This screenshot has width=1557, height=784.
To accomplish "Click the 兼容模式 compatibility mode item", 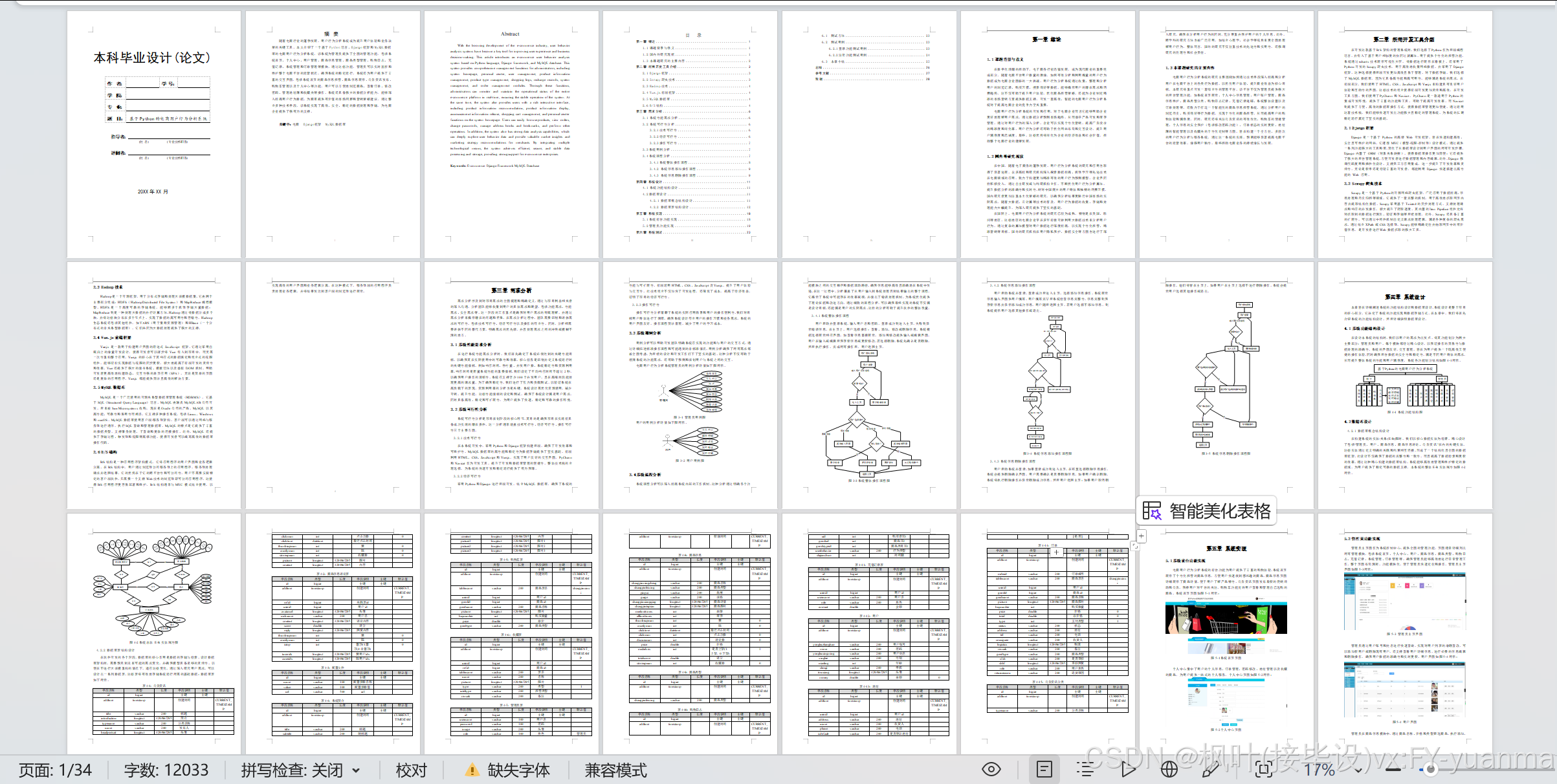I will pos(615,770).
